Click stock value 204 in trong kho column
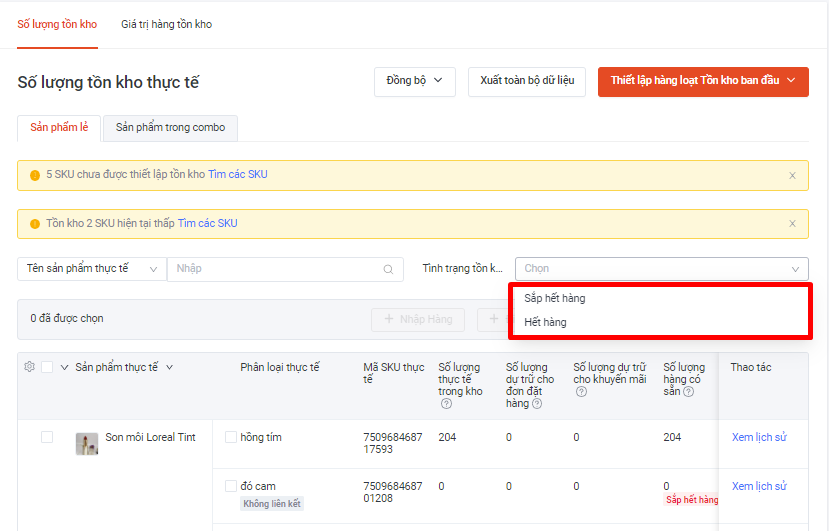The image size is (829, 531). [x=447, y=437]
